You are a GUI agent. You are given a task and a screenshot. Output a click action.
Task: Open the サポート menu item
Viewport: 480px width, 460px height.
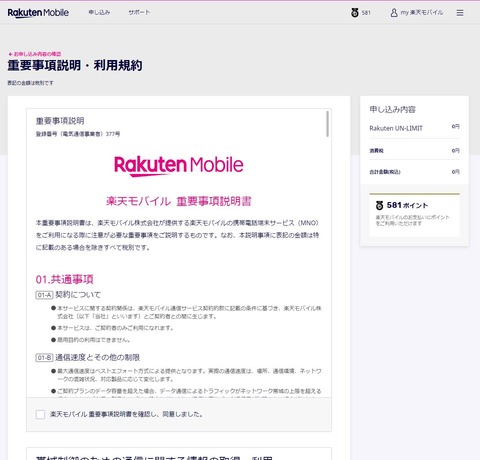(139, 12)
